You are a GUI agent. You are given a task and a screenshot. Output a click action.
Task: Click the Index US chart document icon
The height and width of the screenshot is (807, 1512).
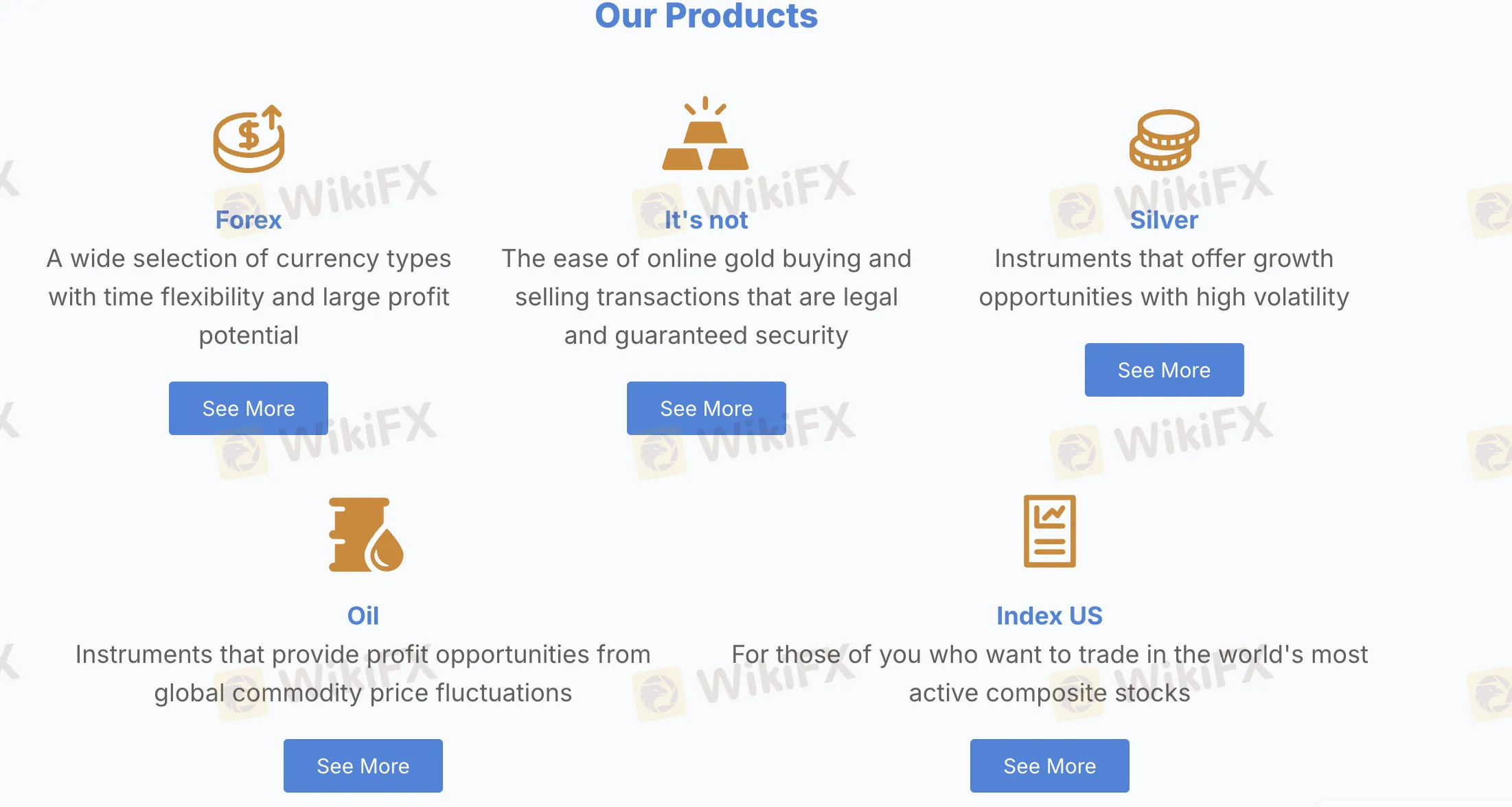[x=1049, y=531]
